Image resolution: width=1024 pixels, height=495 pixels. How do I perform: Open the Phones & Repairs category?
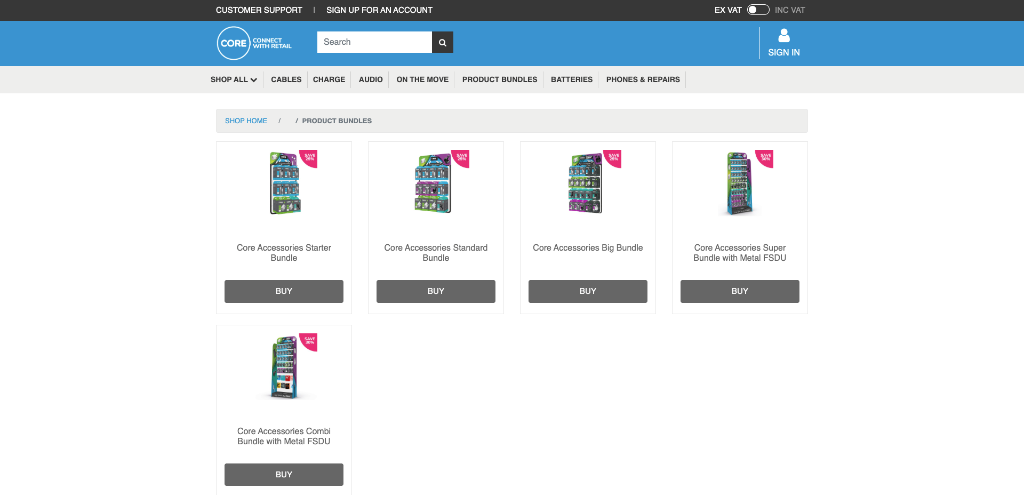coord(643,80)
